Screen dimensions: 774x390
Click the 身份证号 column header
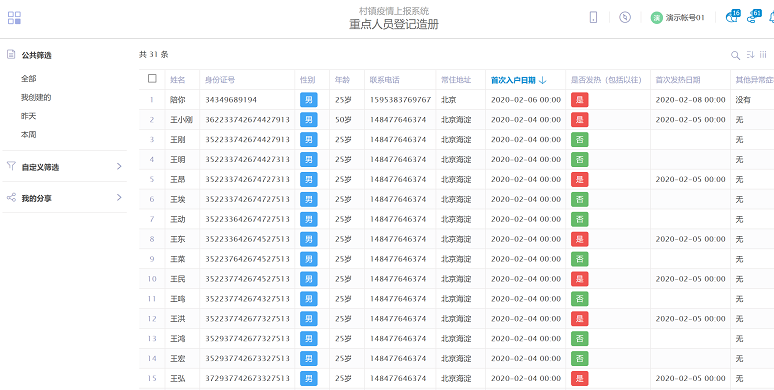tap(220, 80)
